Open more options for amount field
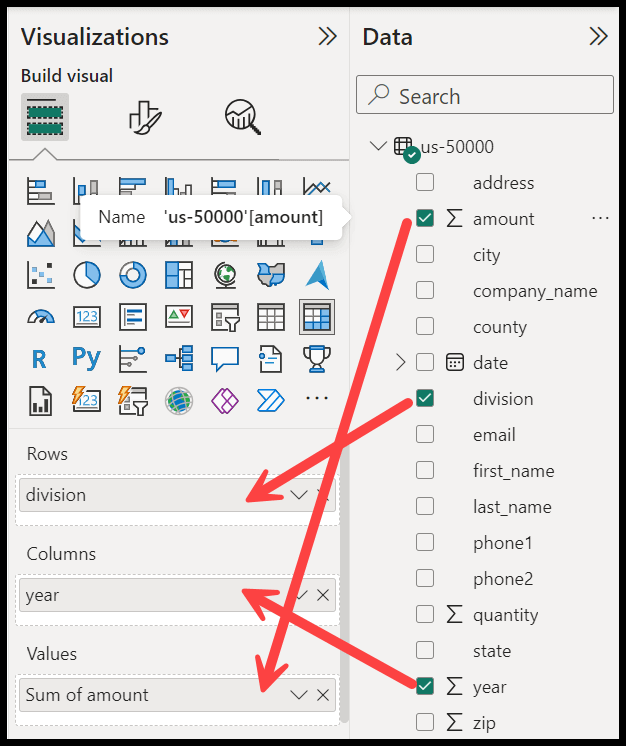626x746 pixels. click(600, 218)
